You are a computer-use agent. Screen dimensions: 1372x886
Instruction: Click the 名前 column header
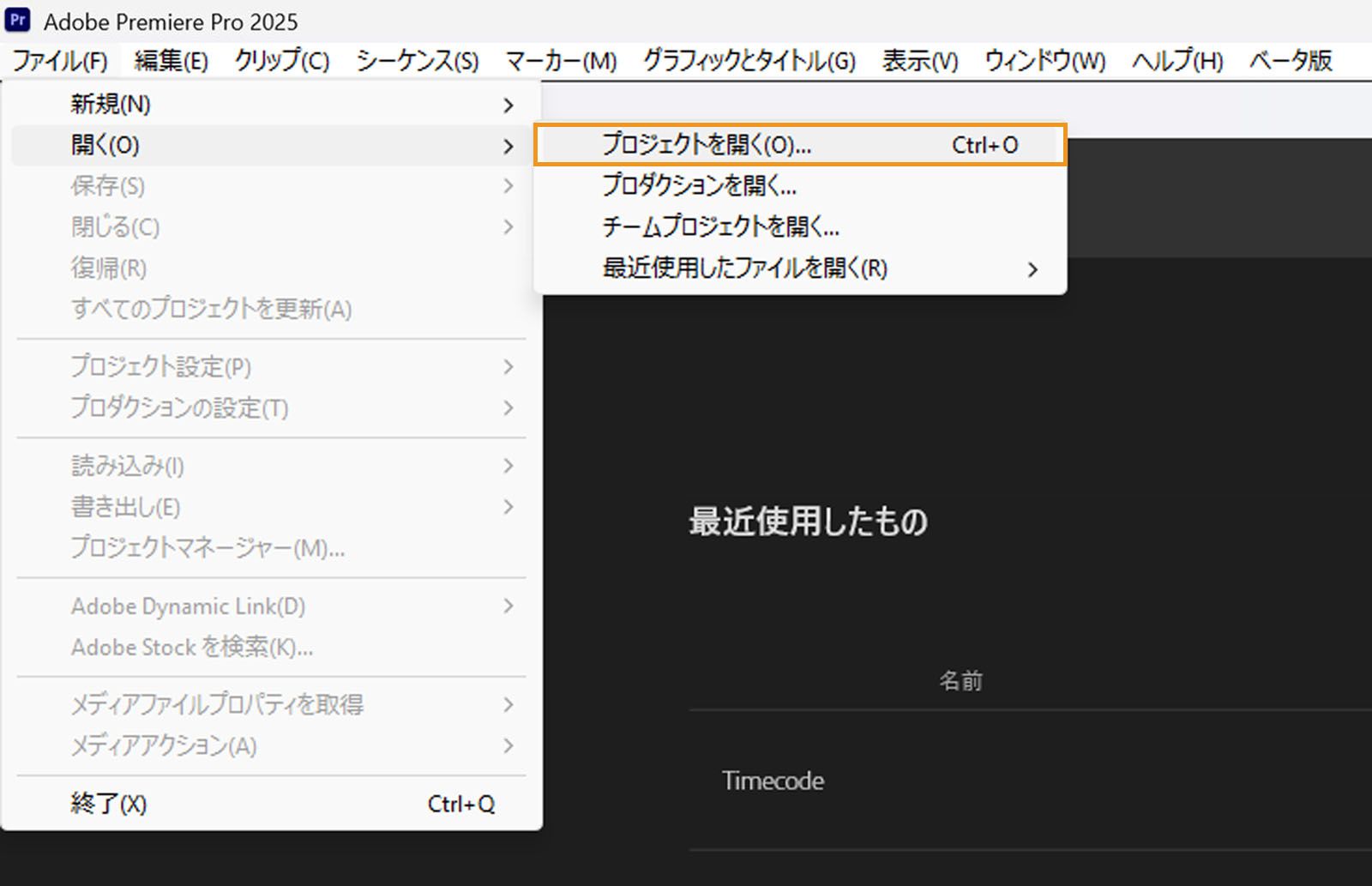click(961, 680)
